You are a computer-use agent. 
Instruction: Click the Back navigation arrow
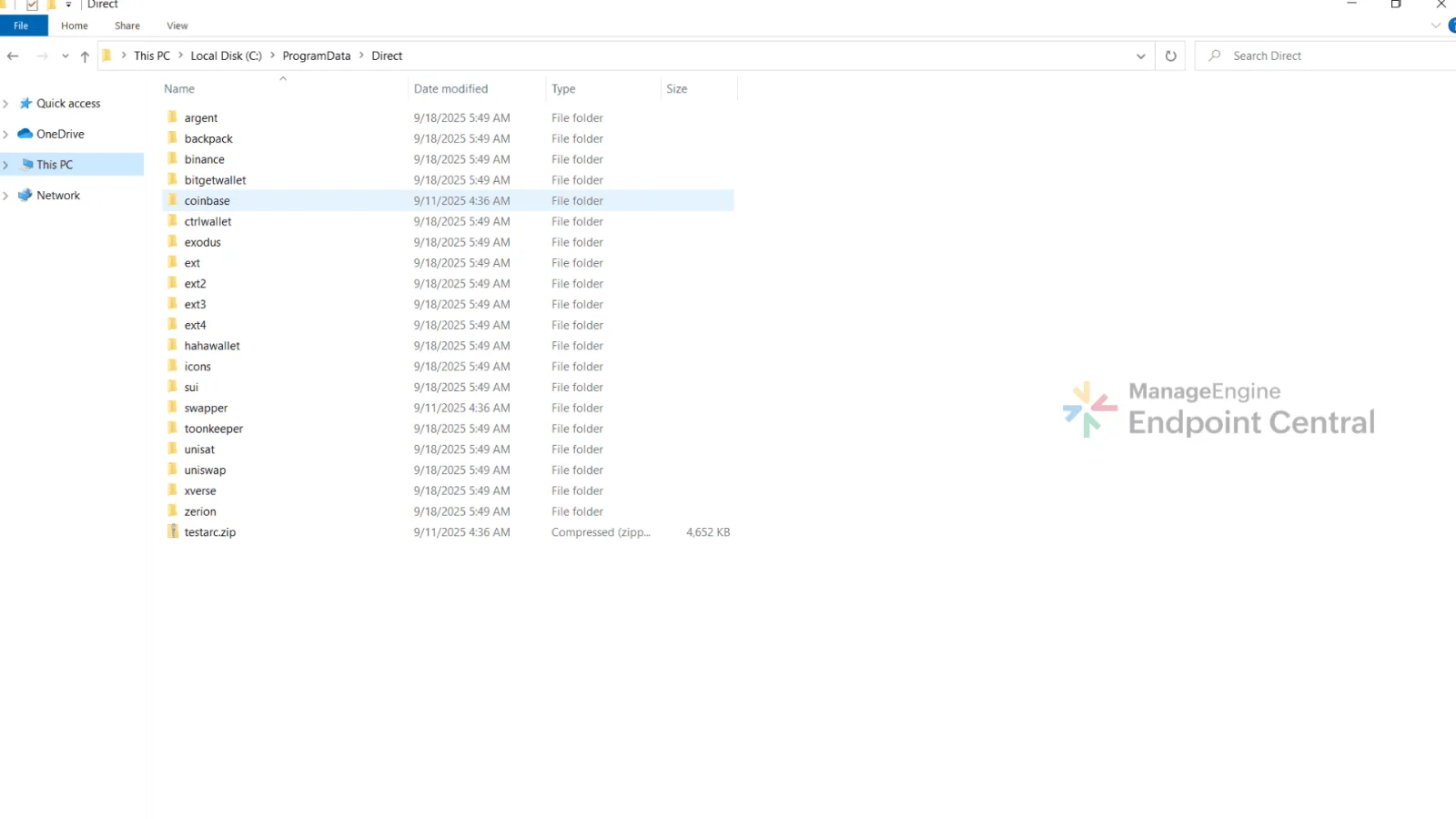pos(13,56)
